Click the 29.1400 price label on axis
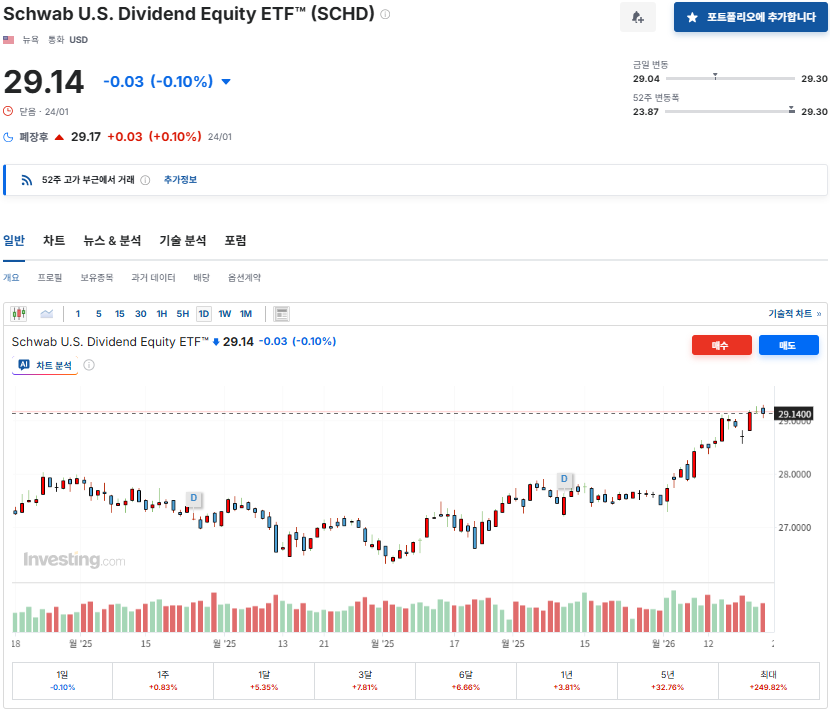 (794, 414)
